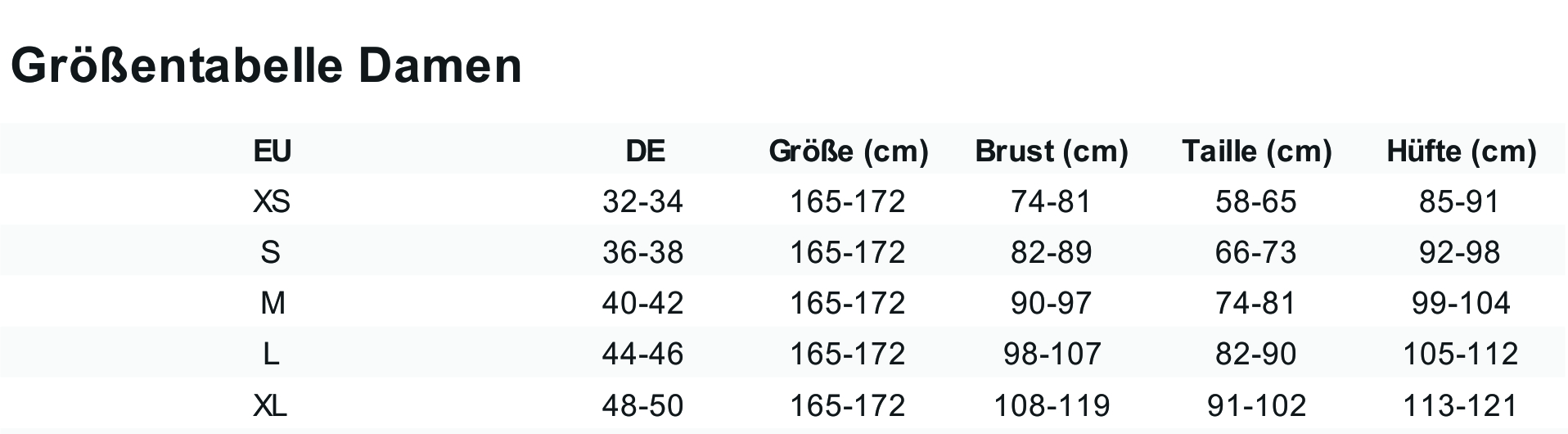
Task: Select the Brust value 82-89
Action: pos(1052,252)
